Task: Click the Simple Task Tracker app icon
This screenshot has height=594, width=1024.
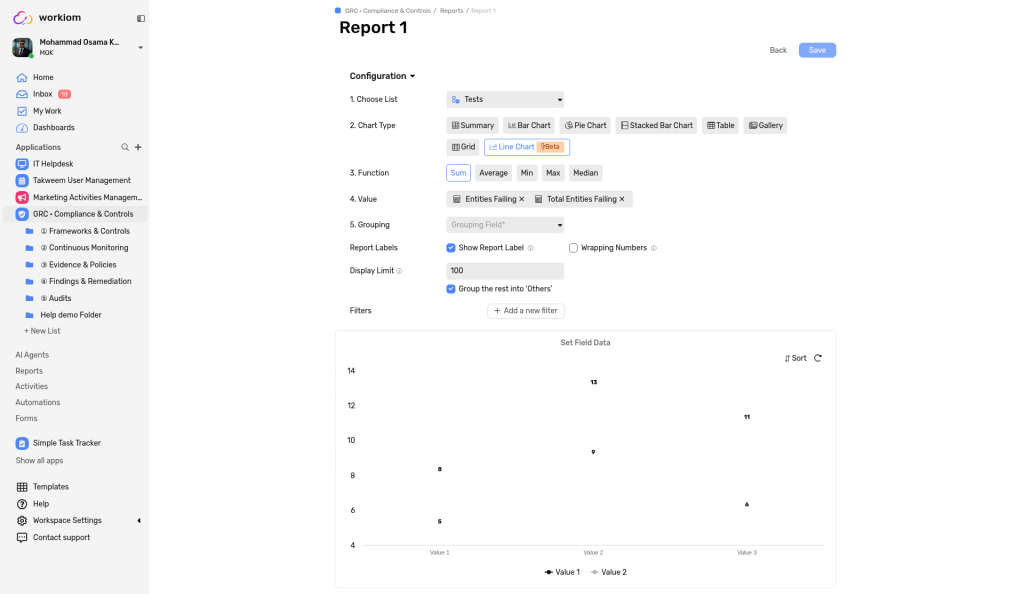Action: click(x=22, y=443)
